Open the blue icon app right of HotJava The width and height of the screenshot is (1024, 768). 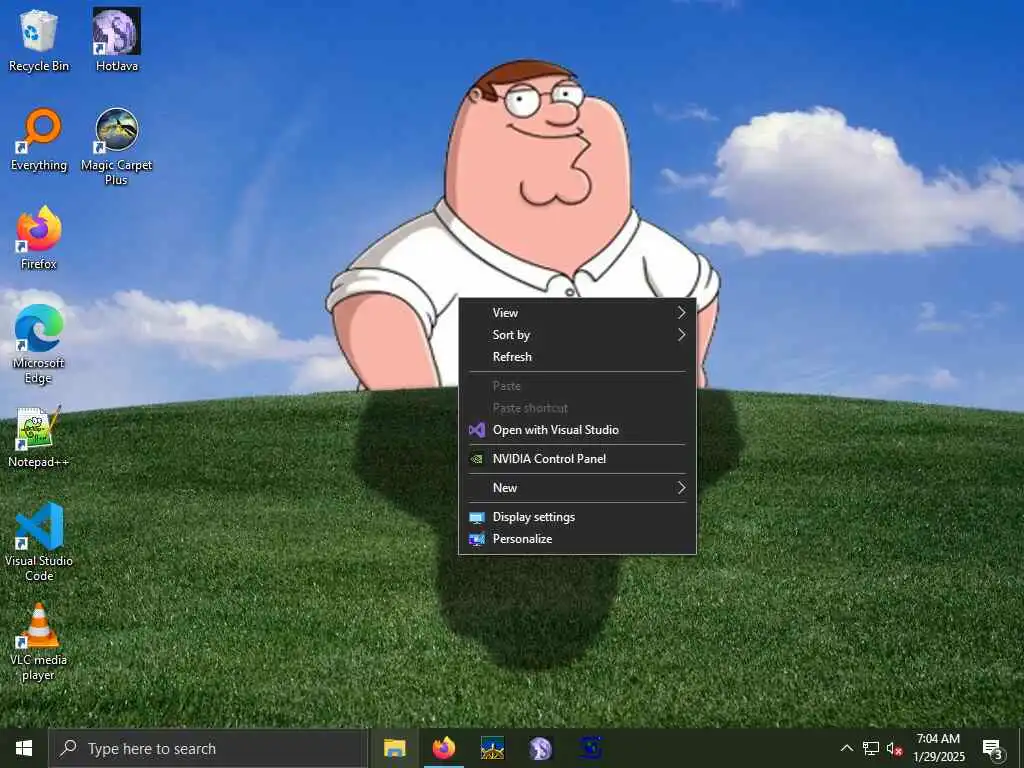pyautogui.click(x=590, y=748)
